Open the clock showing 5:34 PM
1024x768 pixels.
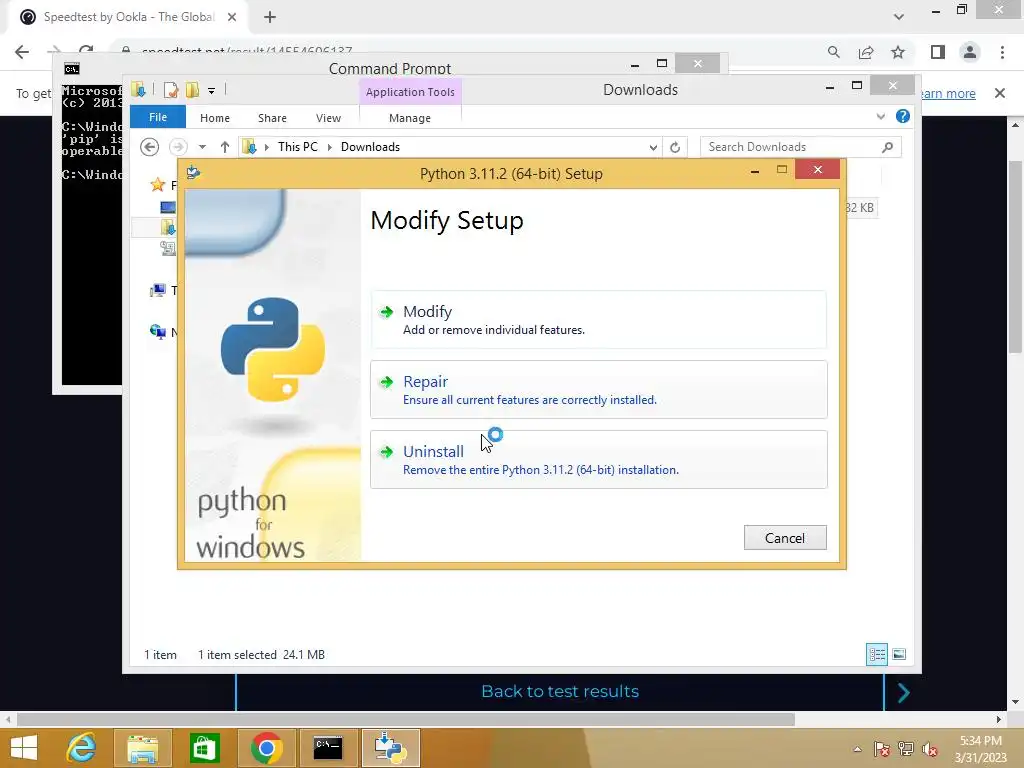(x=980, y=749)
